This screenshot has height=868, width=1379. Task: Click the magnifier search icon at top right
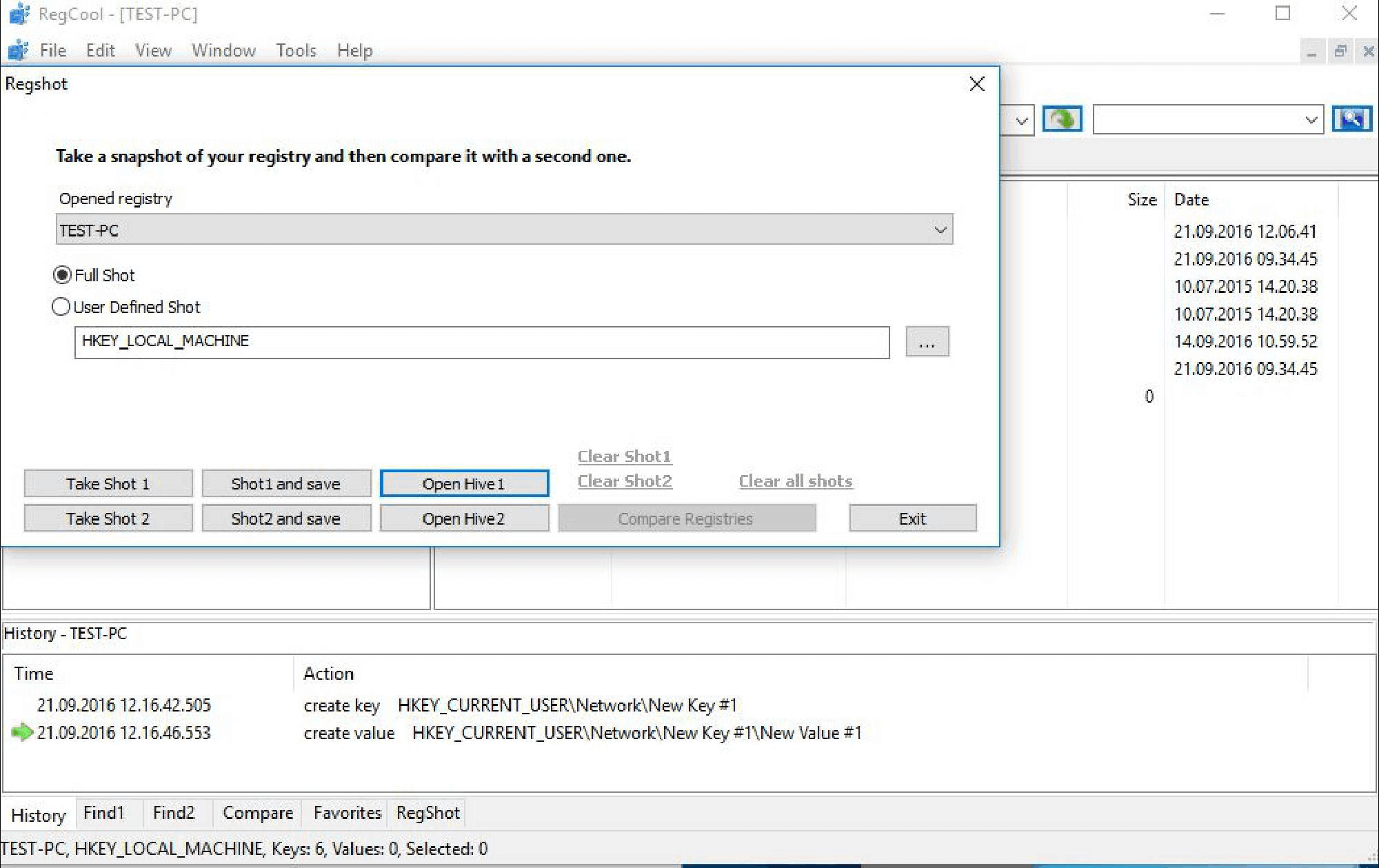point(1353,119)
